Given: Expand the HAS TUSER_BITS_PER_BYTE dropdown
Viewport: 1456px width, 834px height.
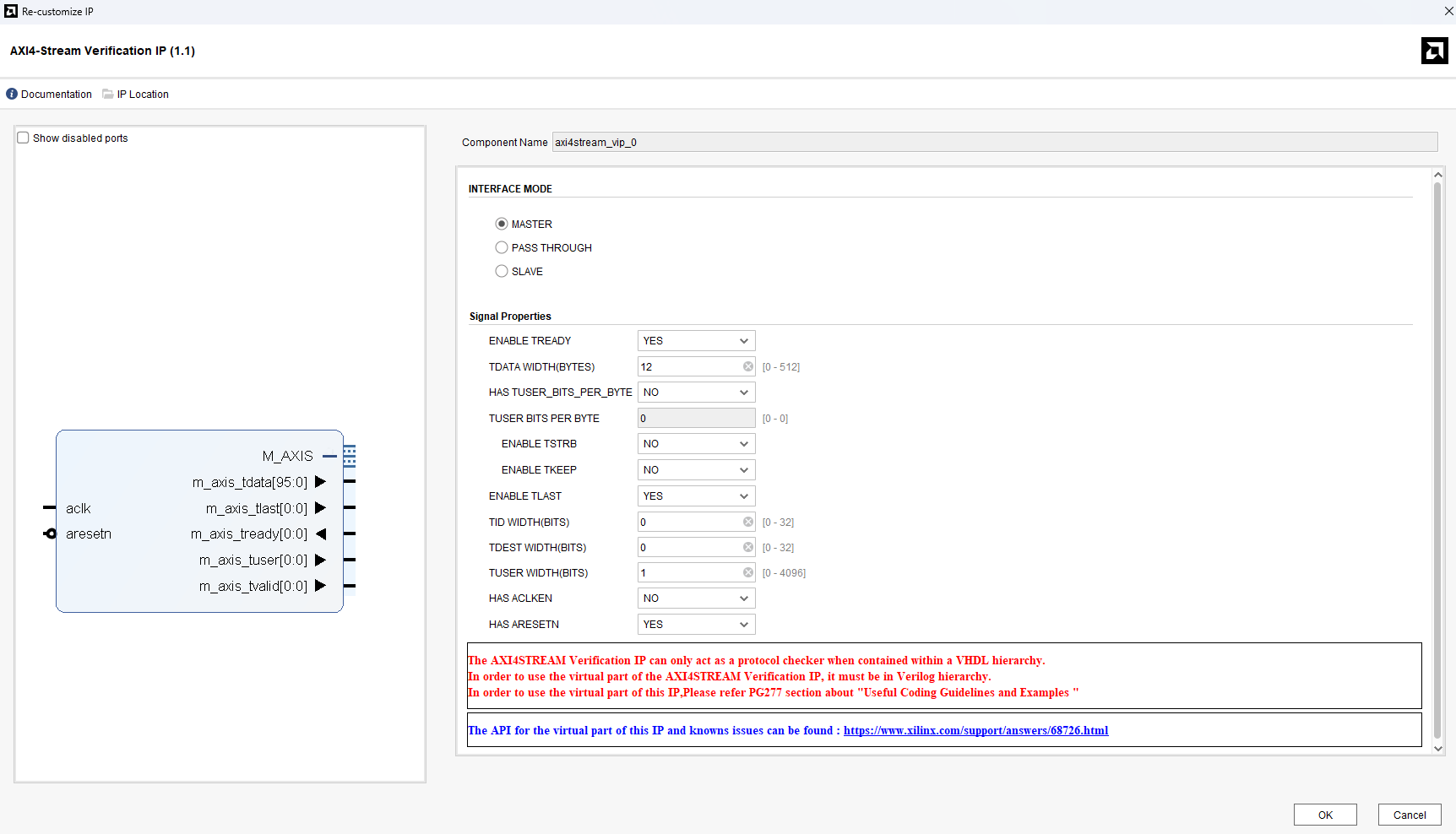Looking at the screenshot, I should (696, 393).
